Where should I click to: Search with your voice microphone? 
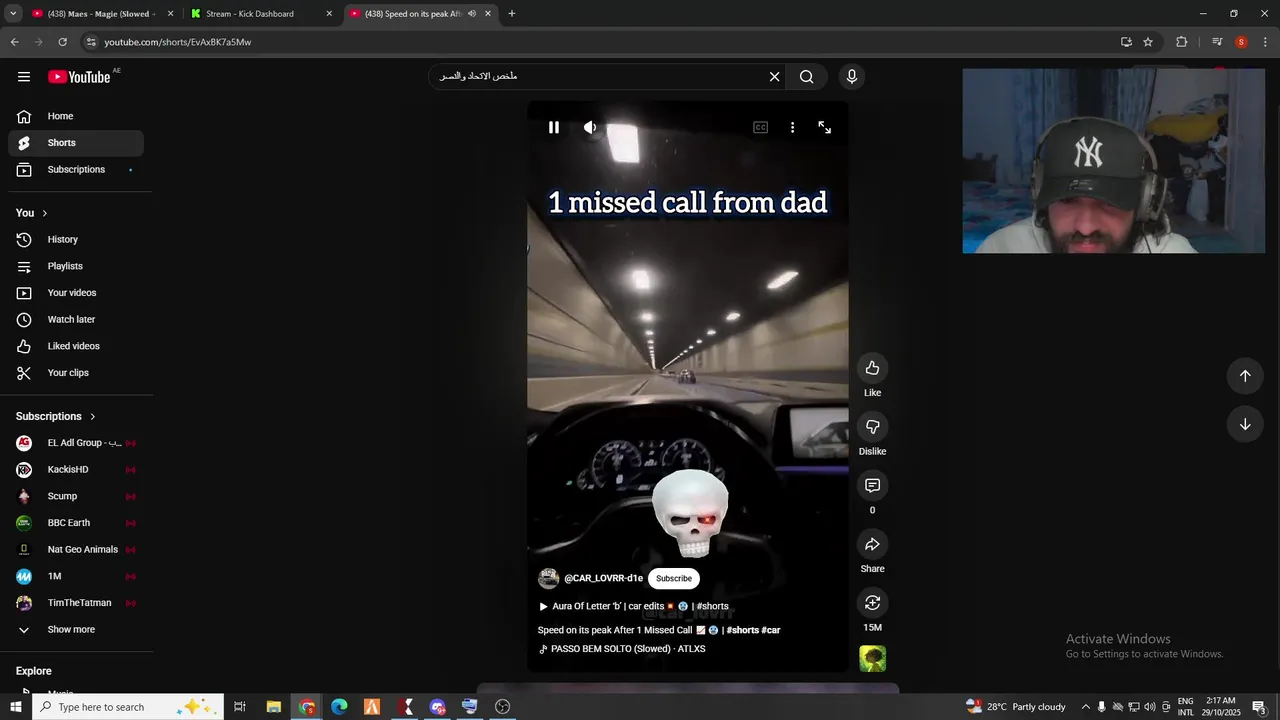(852, 77)
